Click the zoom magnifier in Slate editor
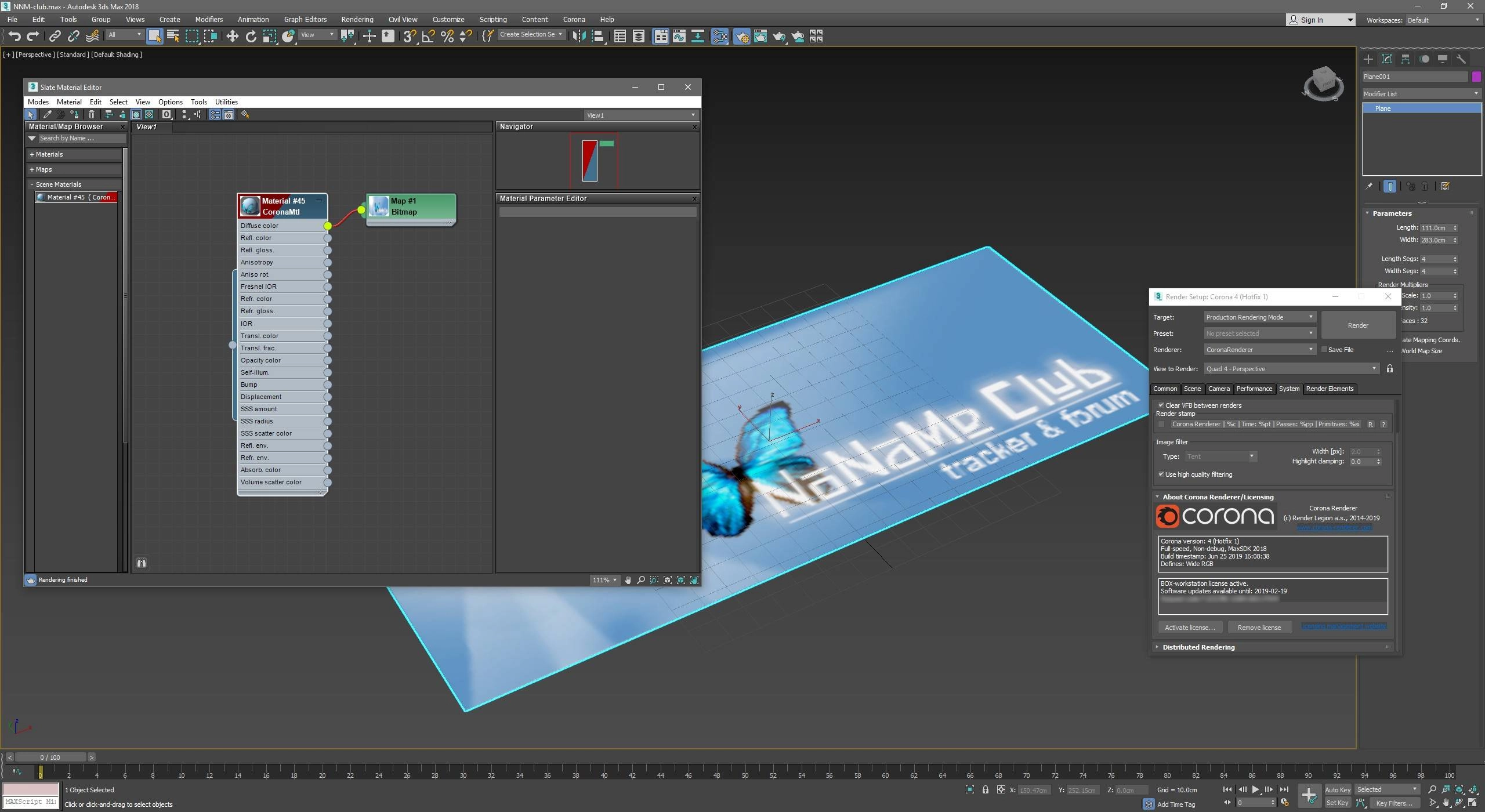This screenshot has width=1485, height=812. pos(641,580)
